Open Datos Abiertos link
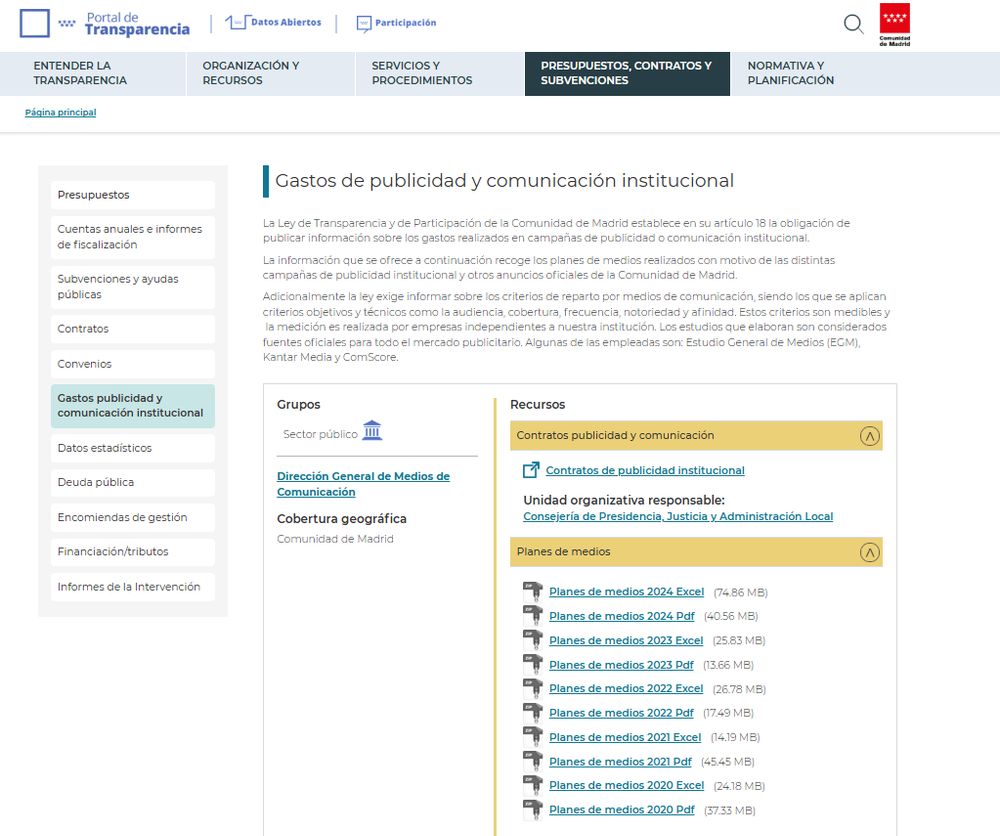 286,22
